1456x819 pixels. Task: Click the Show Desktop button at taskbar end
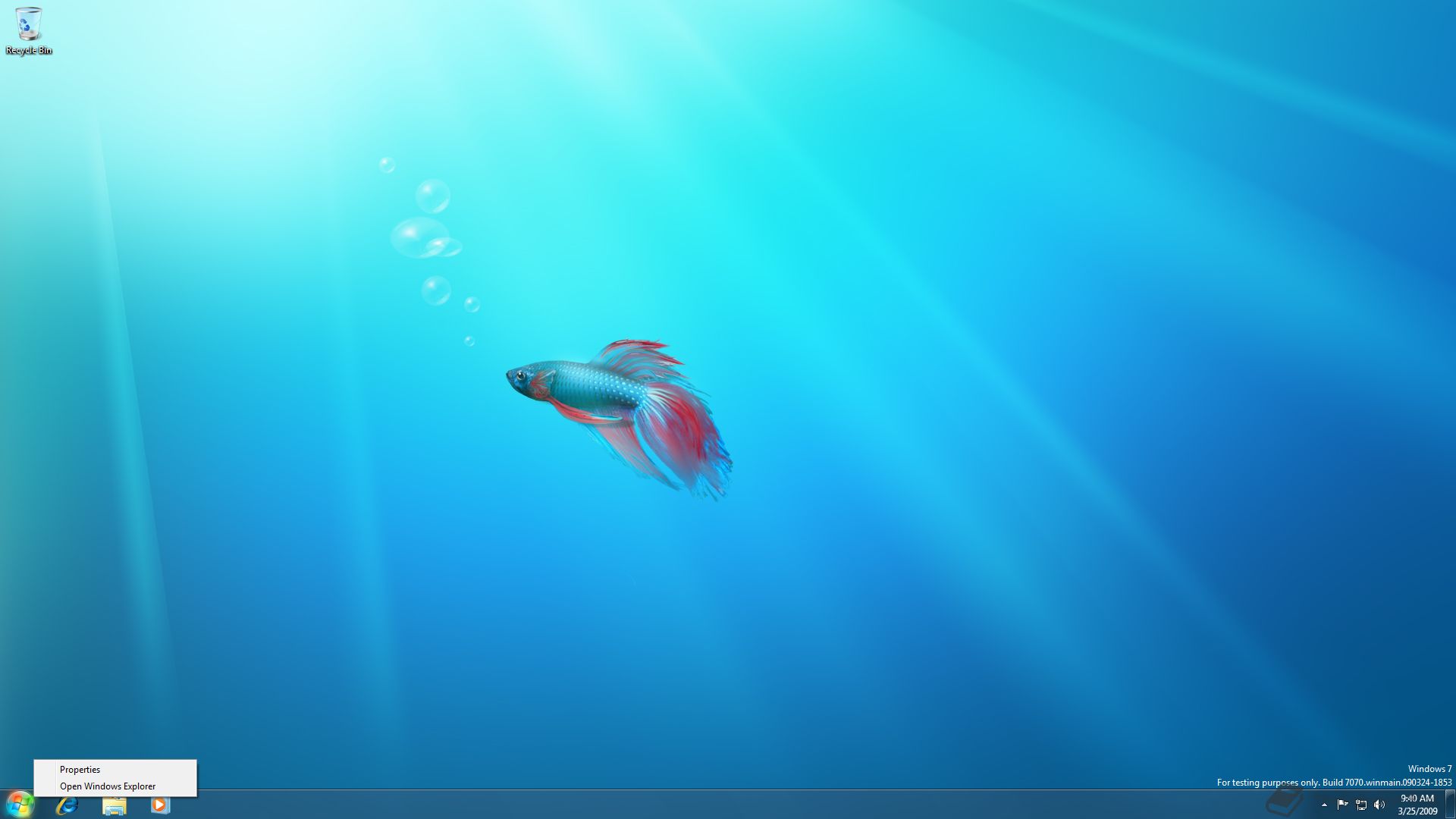[x=1450, y=805]
